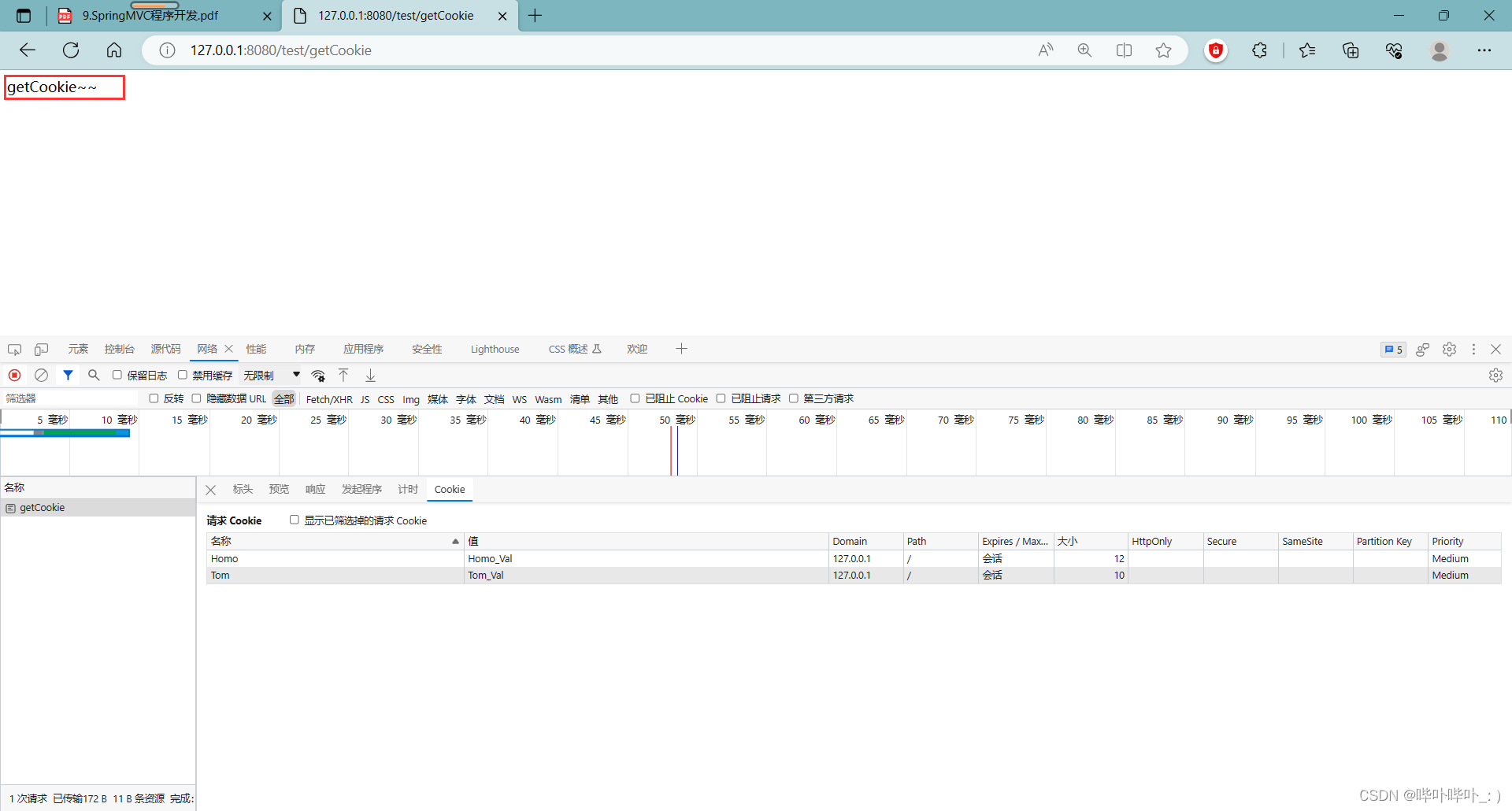Open the user profile avatar
The height and width of the screenshot is (811, 1512).
(x=1440, y=50)
